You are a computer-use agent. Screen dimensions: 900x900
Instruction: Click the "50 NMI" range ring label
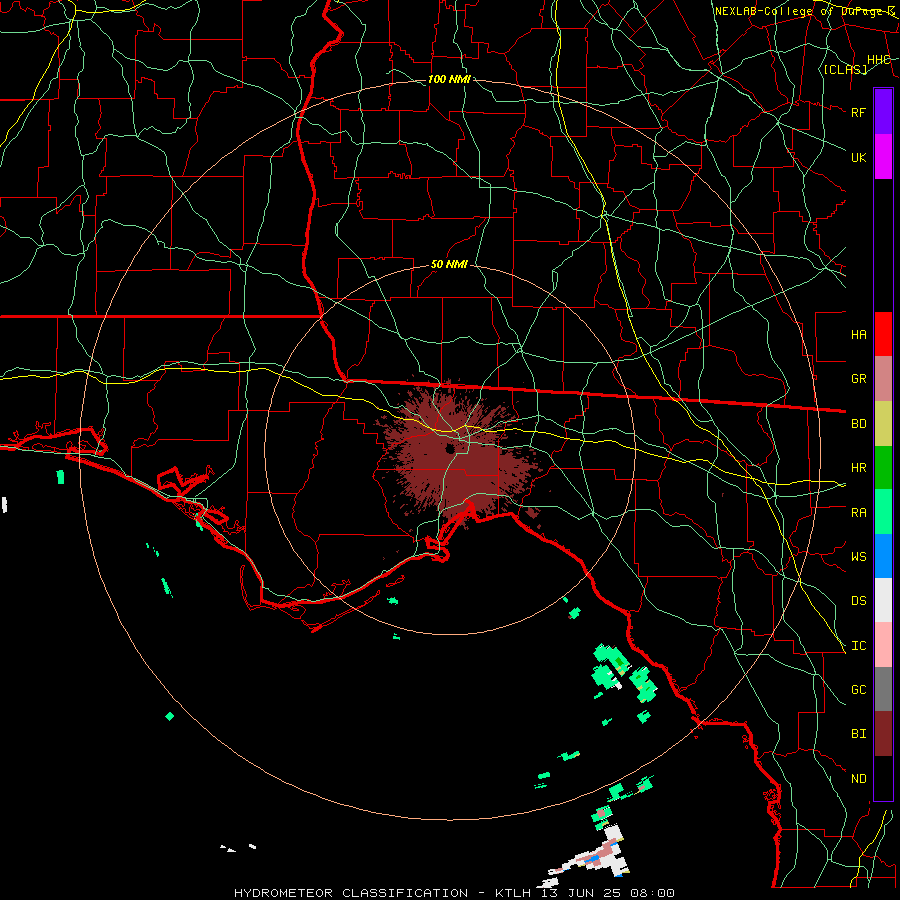[x=449, y=264]
